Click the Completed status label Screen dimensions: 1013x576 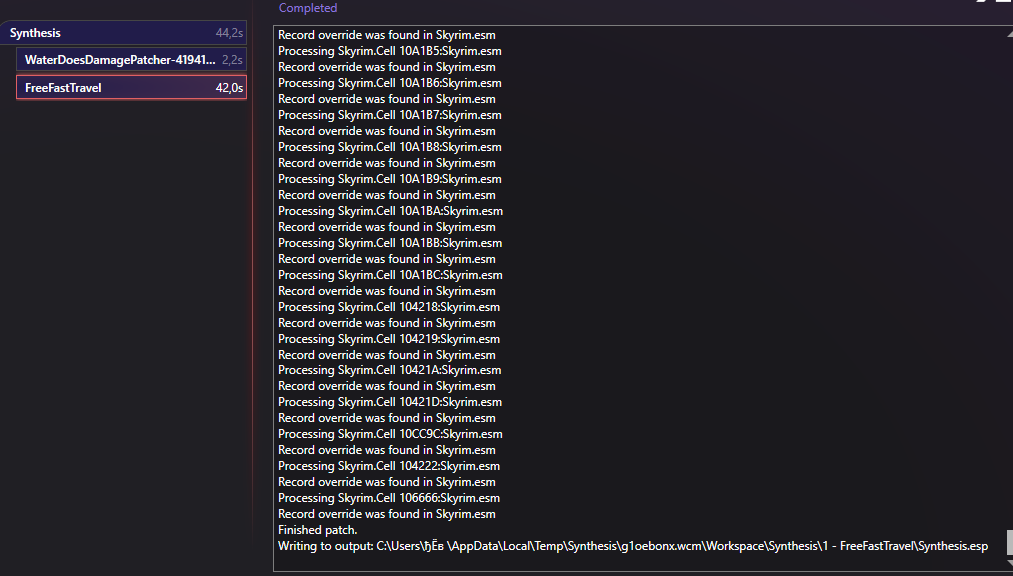[x=308, y=8]
